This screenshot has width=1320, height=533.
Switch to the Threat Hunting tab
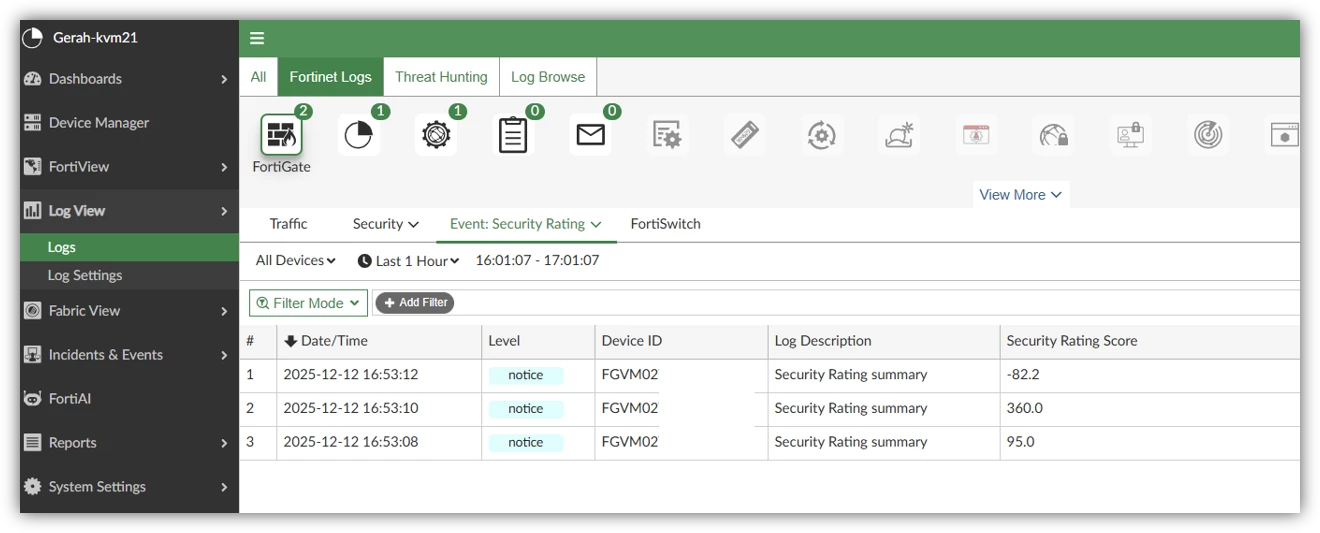point(441,77)
